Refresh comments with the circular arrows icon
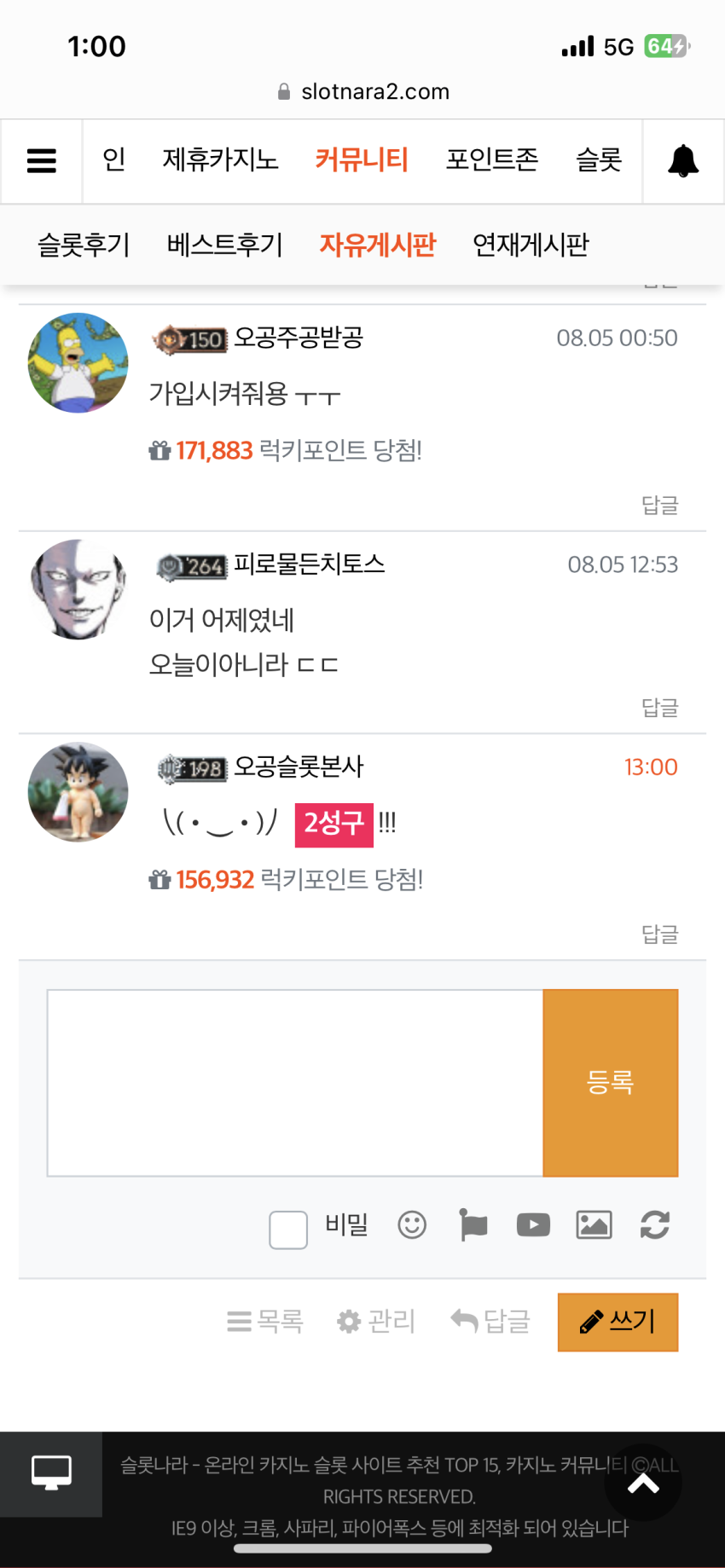The height and width of the screenshot is (1568, 725). click(x=655, y=1225)
